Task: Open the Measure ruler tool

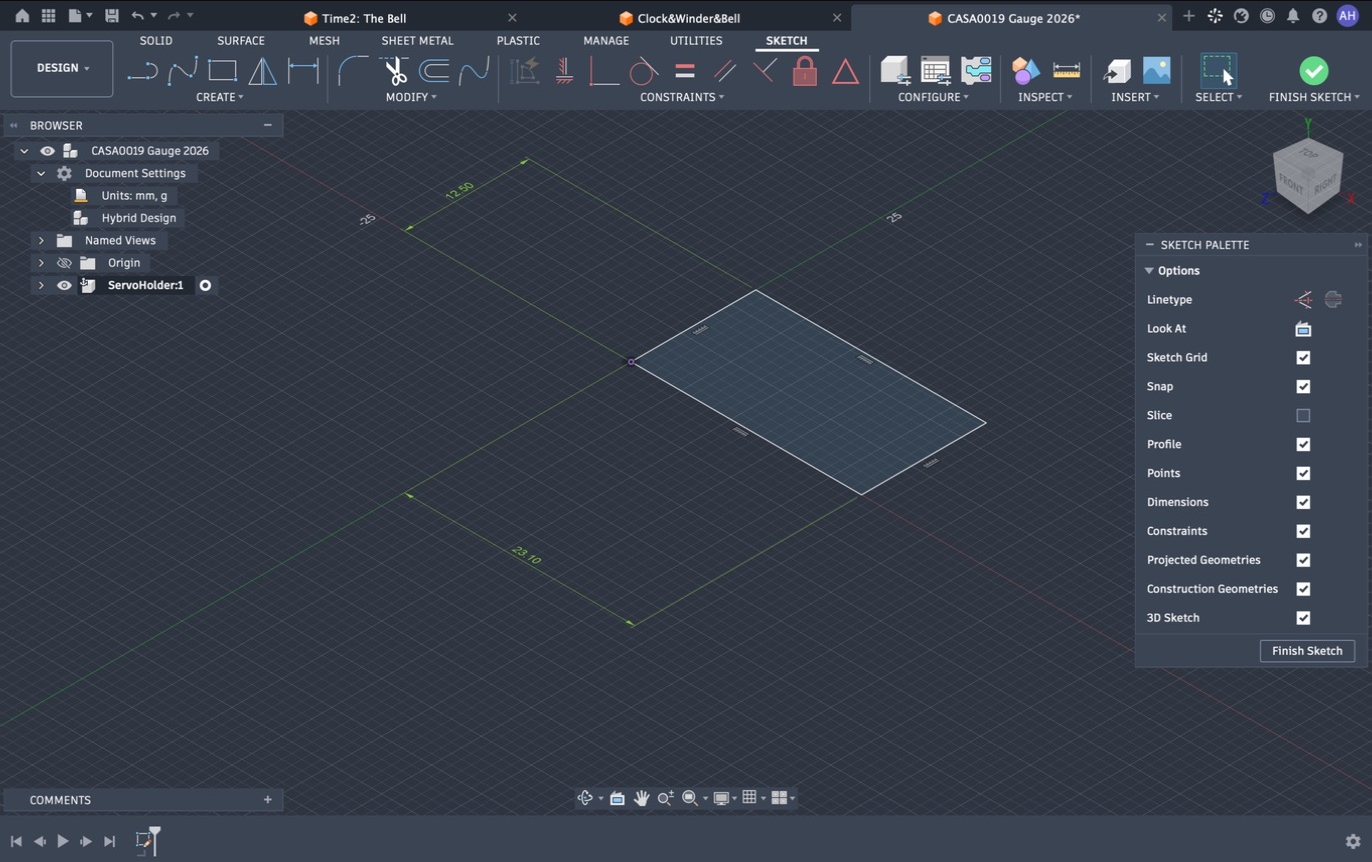Action: pyautogui.click(x=1067, y=70)
